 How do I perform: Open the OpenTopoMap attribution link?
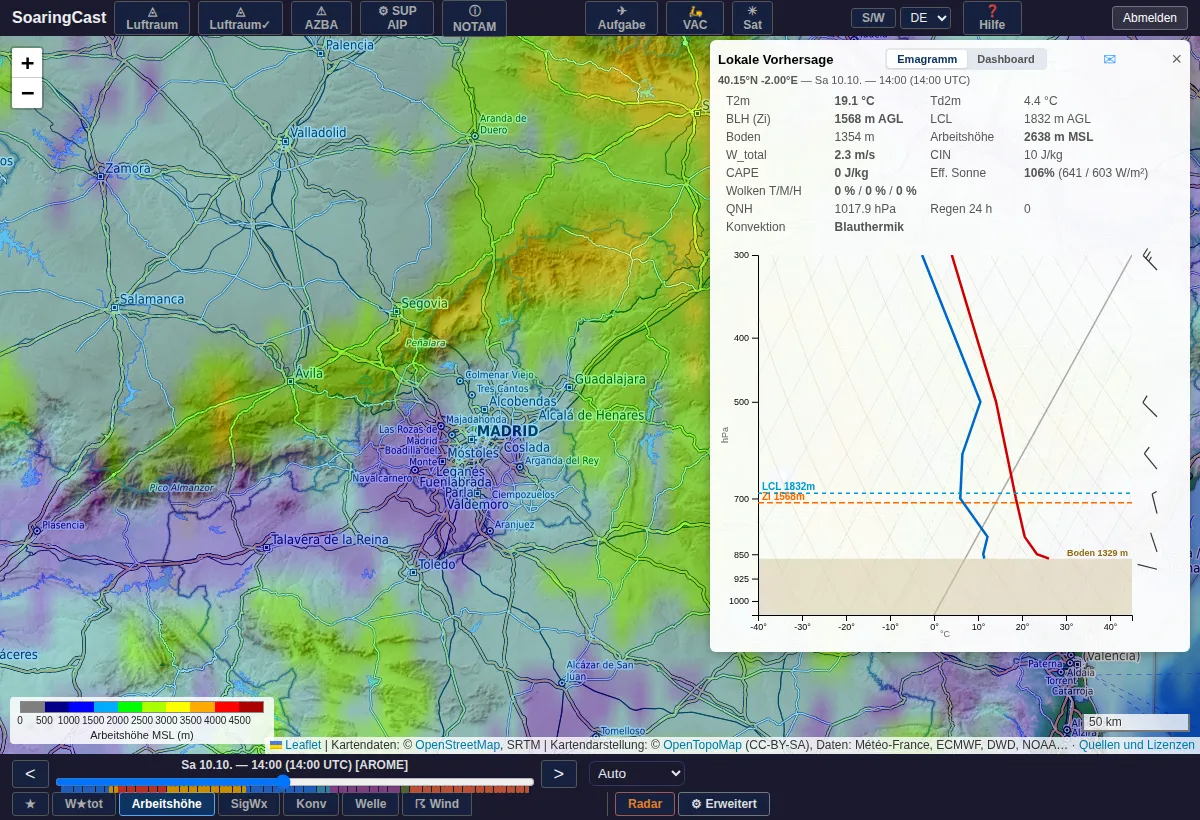702,745
